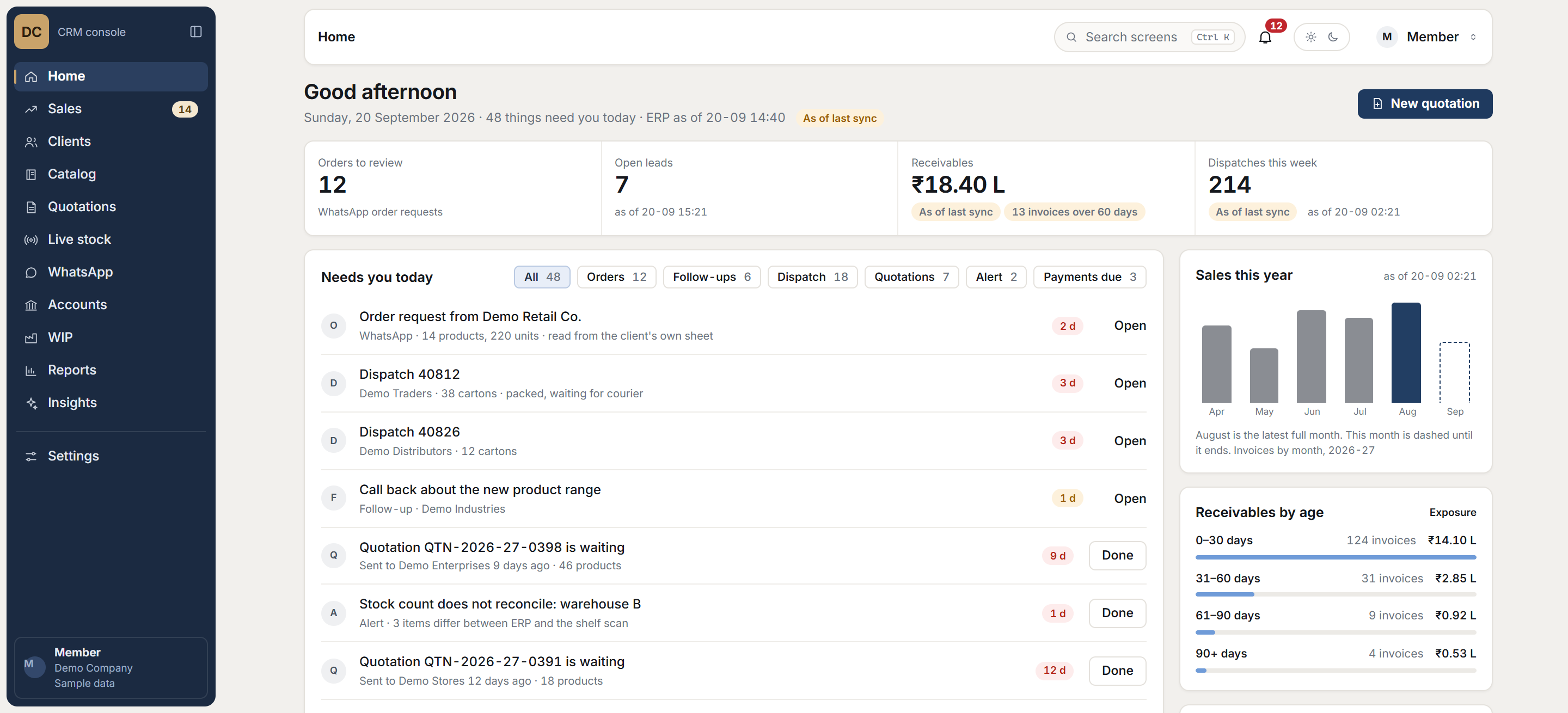
Task: Open Dispatch 40826
Action: 1130,441
